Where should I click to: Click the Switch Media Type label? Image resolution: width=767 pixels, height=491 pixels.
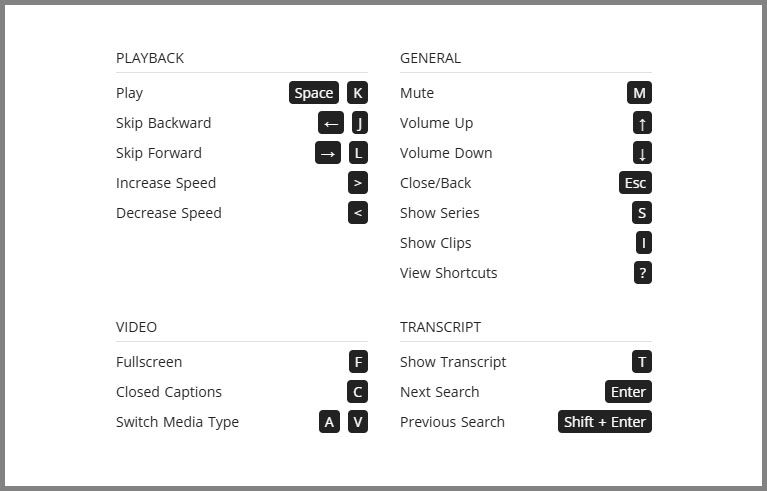click(177, 422)
